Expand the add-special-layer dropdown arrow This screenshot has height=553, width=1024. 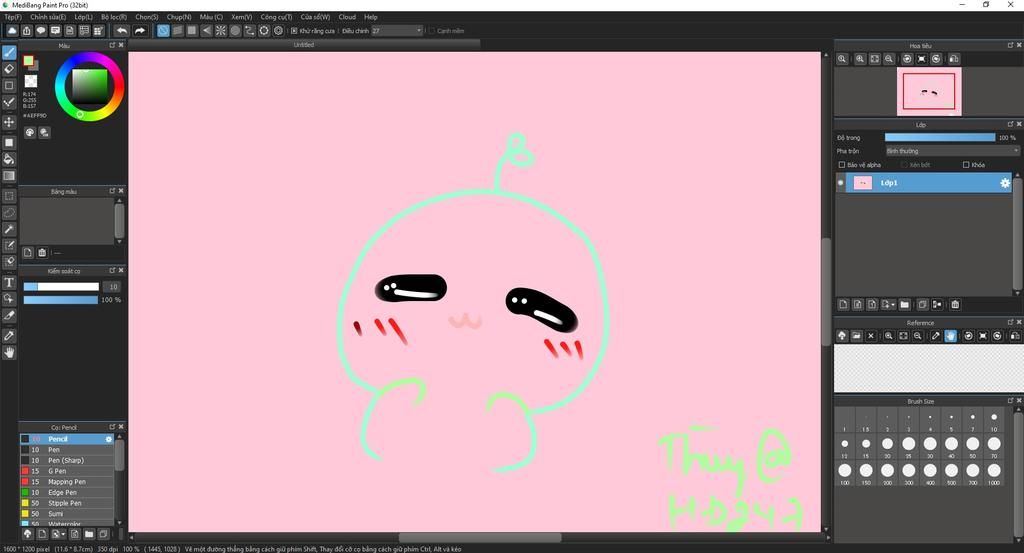point(893,305)
